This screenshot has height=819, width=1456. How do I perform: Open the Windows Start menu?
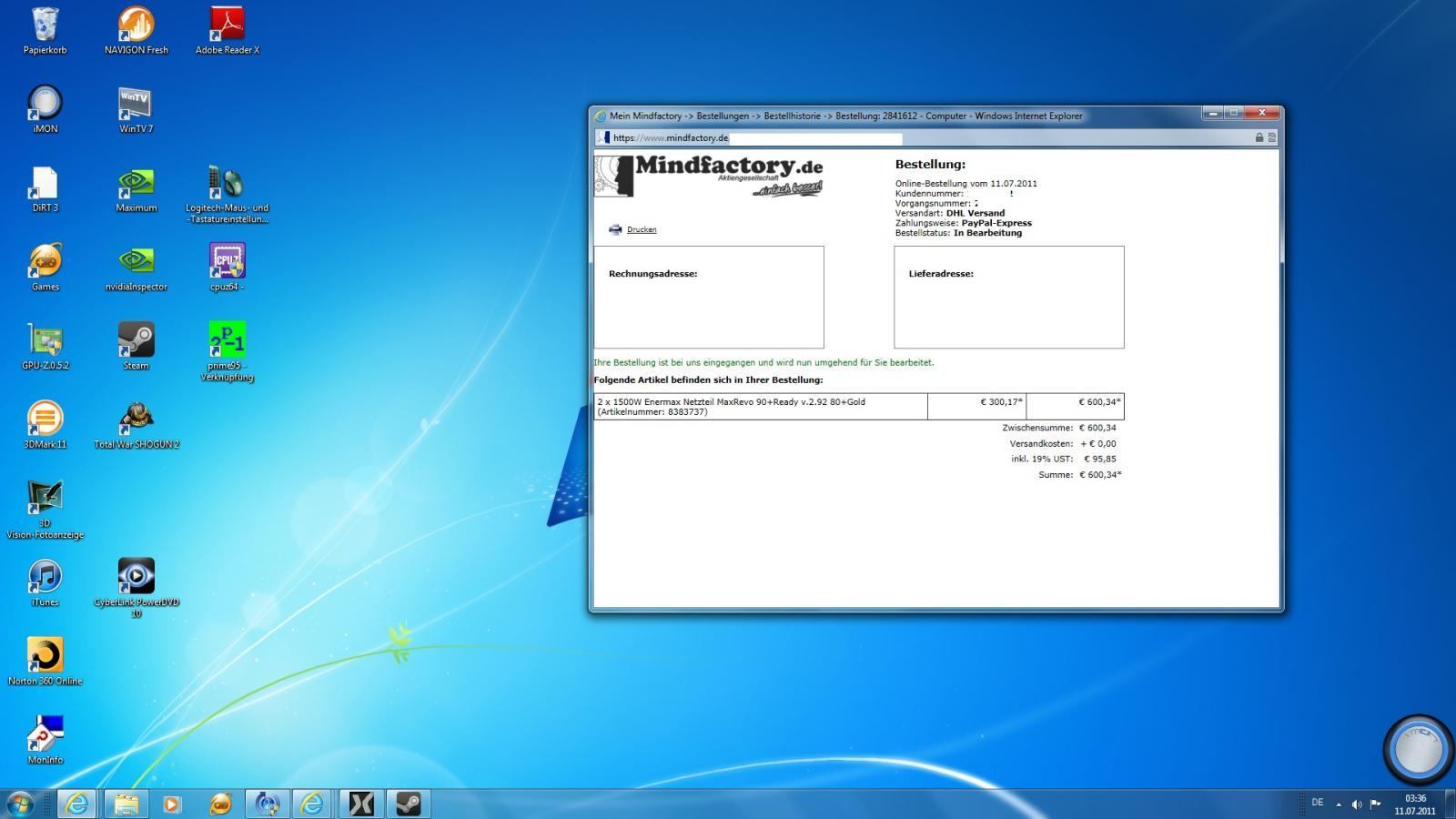[x=20, y=804]
